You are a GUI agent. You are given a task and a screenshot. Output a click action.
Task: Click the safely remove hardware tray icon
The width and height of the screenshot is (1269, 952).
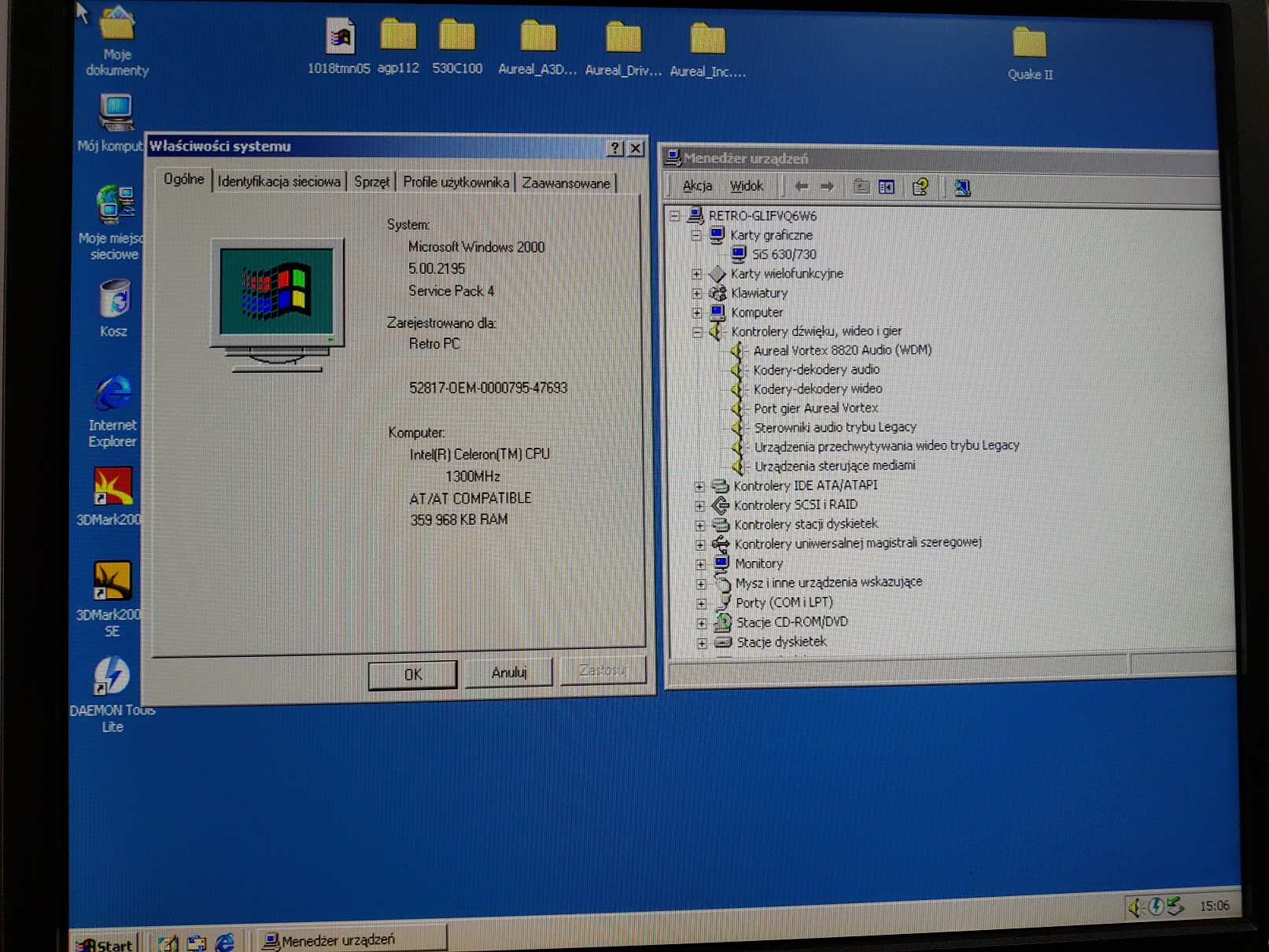click(x=1175, y=906)
